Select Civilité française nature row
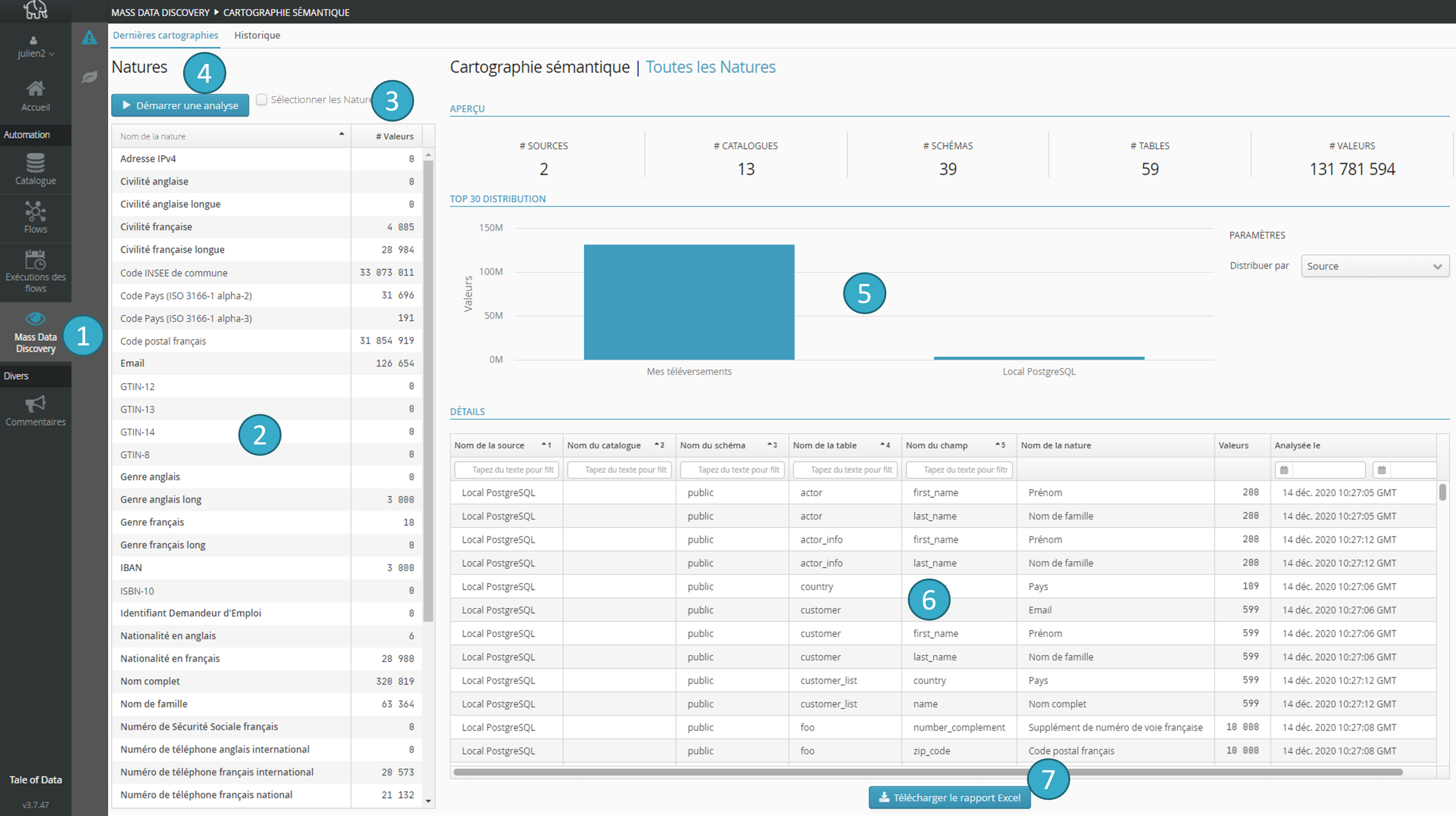 pyautogui.click(x=267, y=227)
